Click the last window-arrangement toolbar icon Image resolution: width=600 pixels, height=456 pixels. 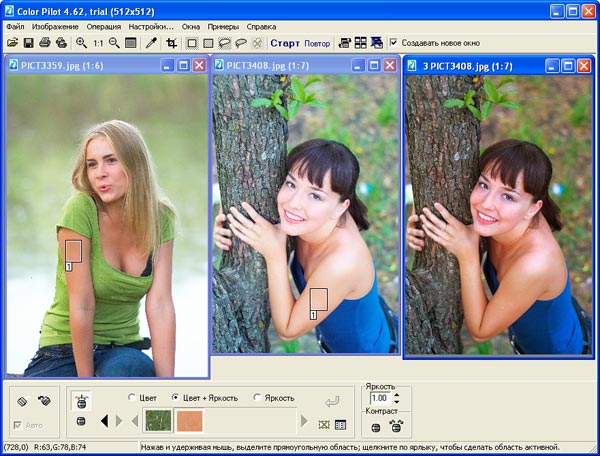pos(377,43)
